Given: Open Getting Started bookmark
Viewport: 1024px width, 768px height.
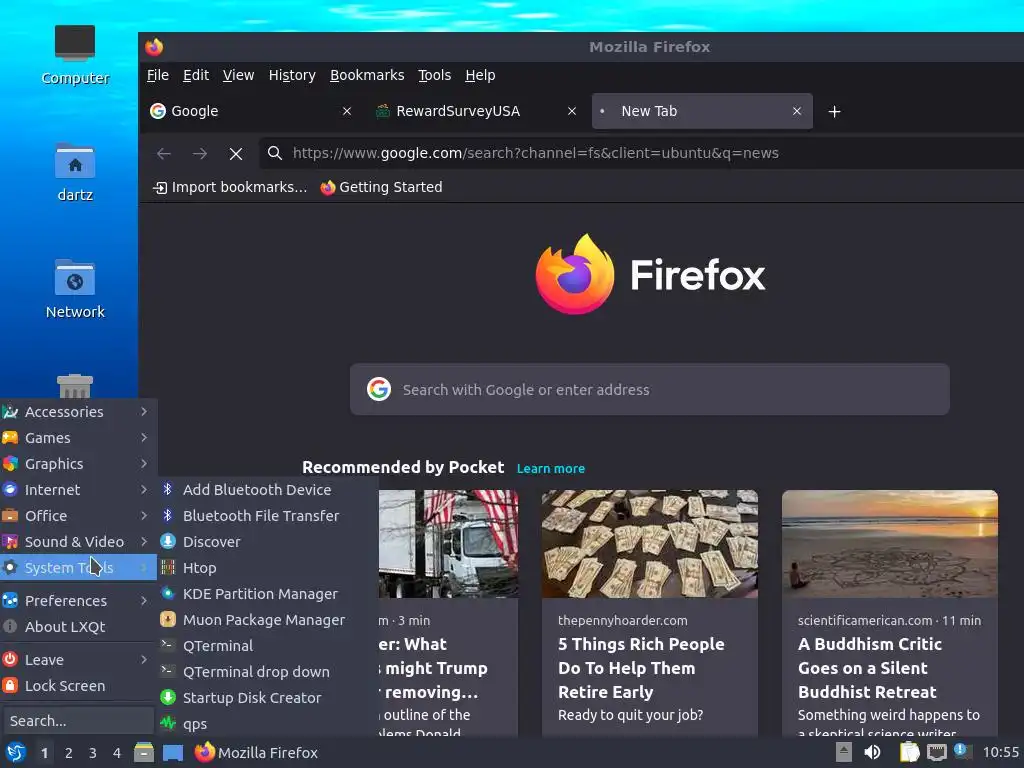Looking at the screenshot, I should [x=381, y=187].
